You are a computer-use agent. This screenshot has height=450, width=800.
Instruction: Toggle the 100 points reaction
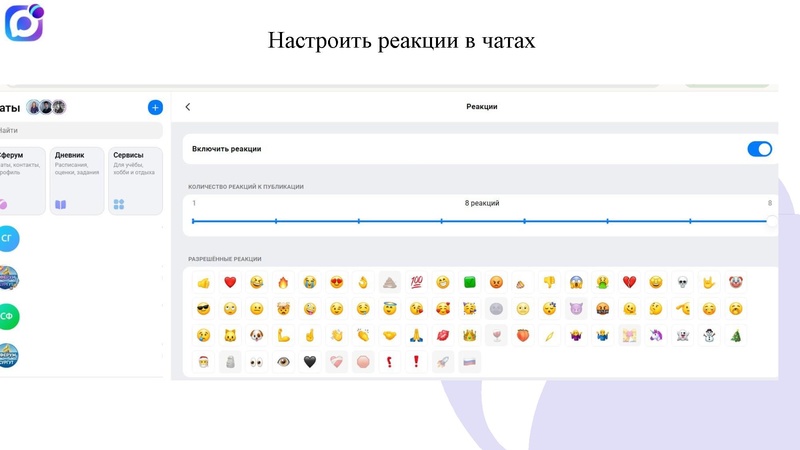416,282
